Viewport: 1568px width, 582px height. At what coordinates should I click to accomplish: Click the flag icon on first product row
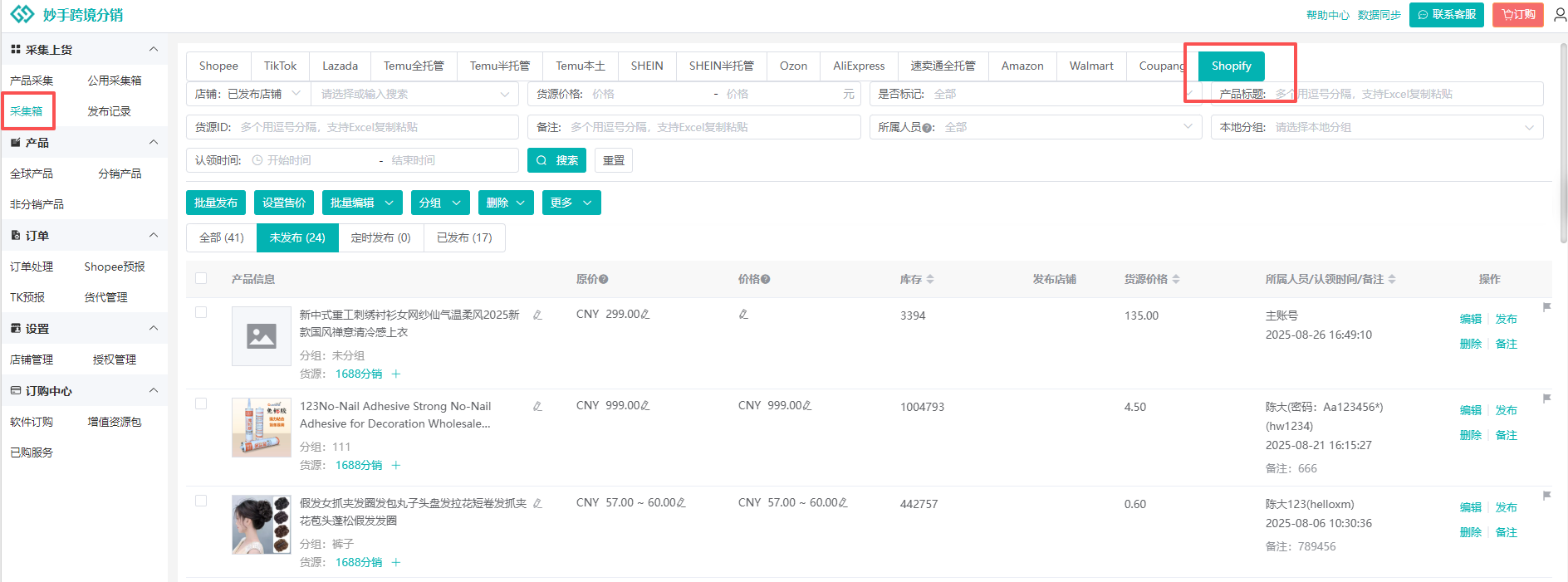pyautogui.click(x=1546, y=307)
